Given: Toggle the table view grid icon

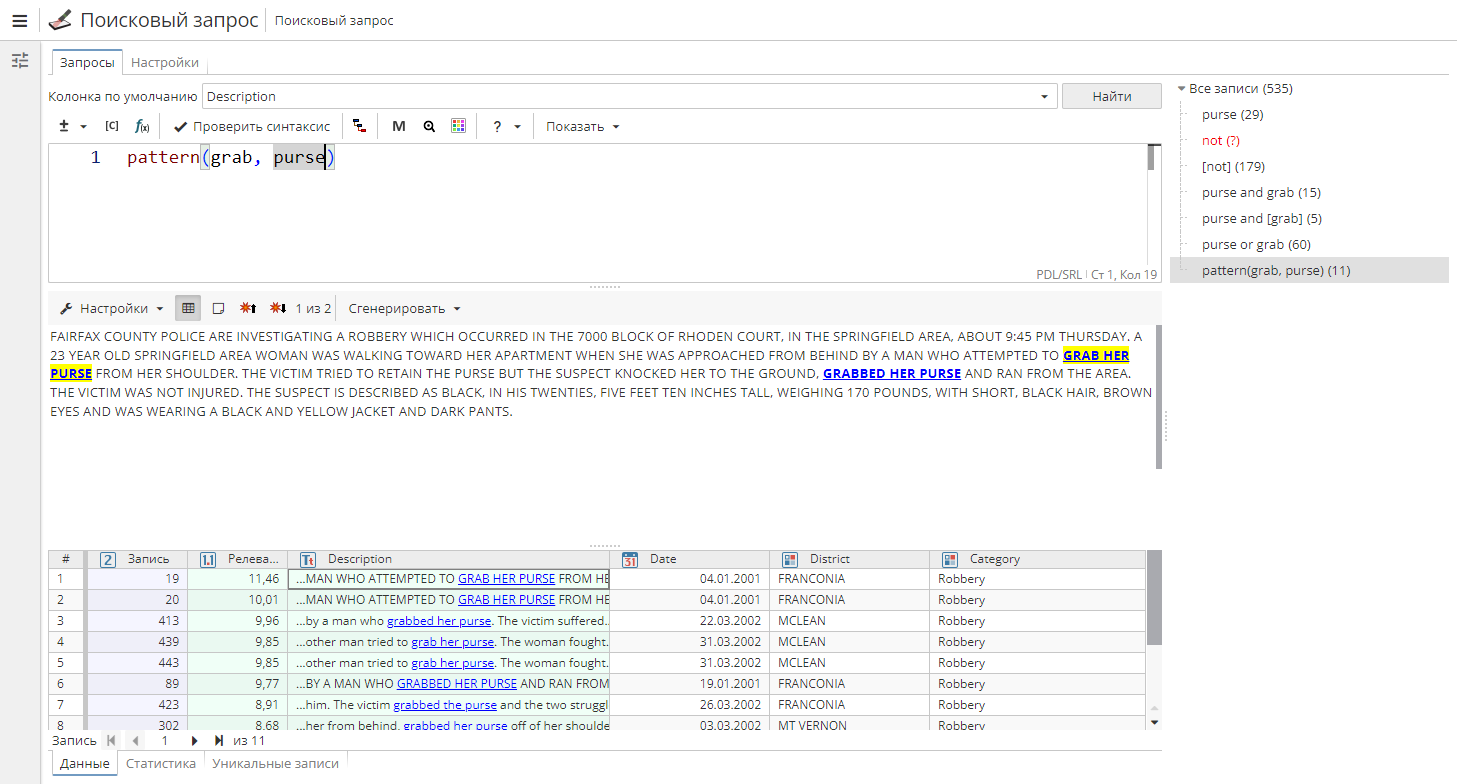Looking at the screenshot, I should pos(188,308).
